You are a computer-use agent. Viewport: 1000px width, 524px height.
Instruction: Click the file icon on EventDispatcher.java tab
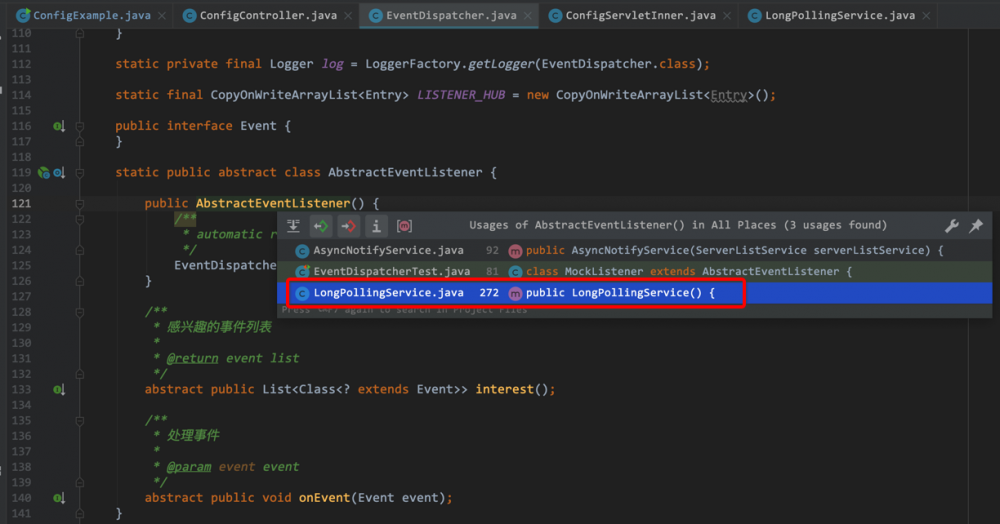(376, 15)
